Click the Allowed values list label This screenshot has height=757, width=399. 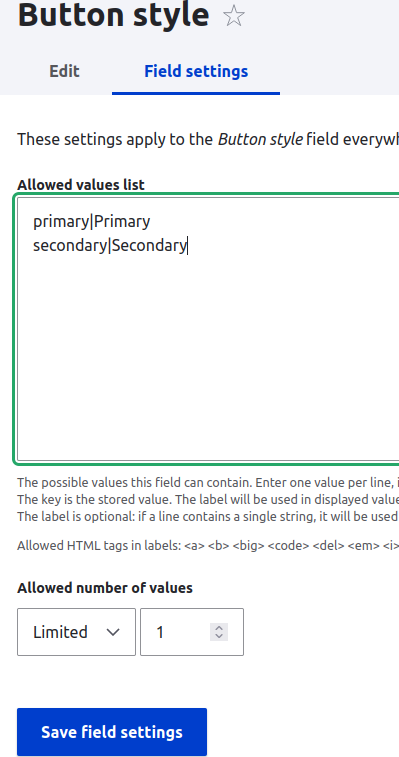81,184
